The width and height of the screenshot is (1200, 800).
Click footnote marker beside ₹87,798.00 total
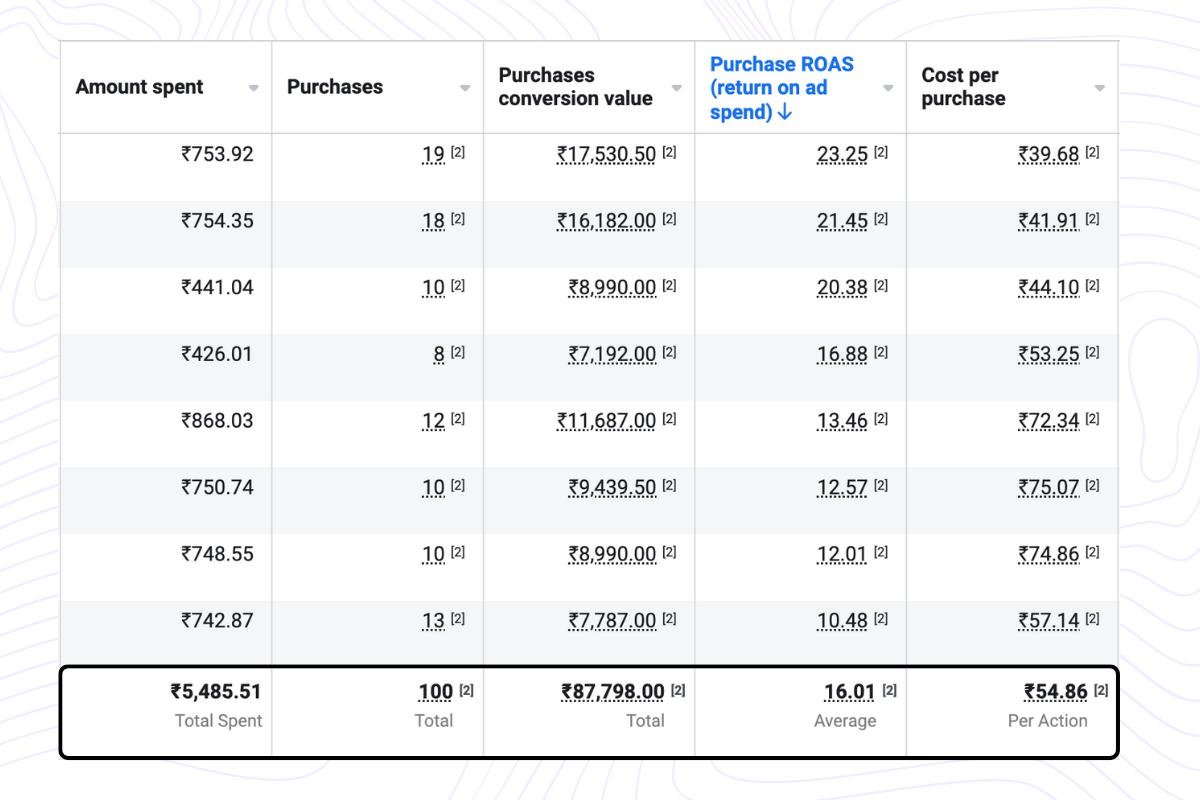pyautogui.click(x=678, y=690)
